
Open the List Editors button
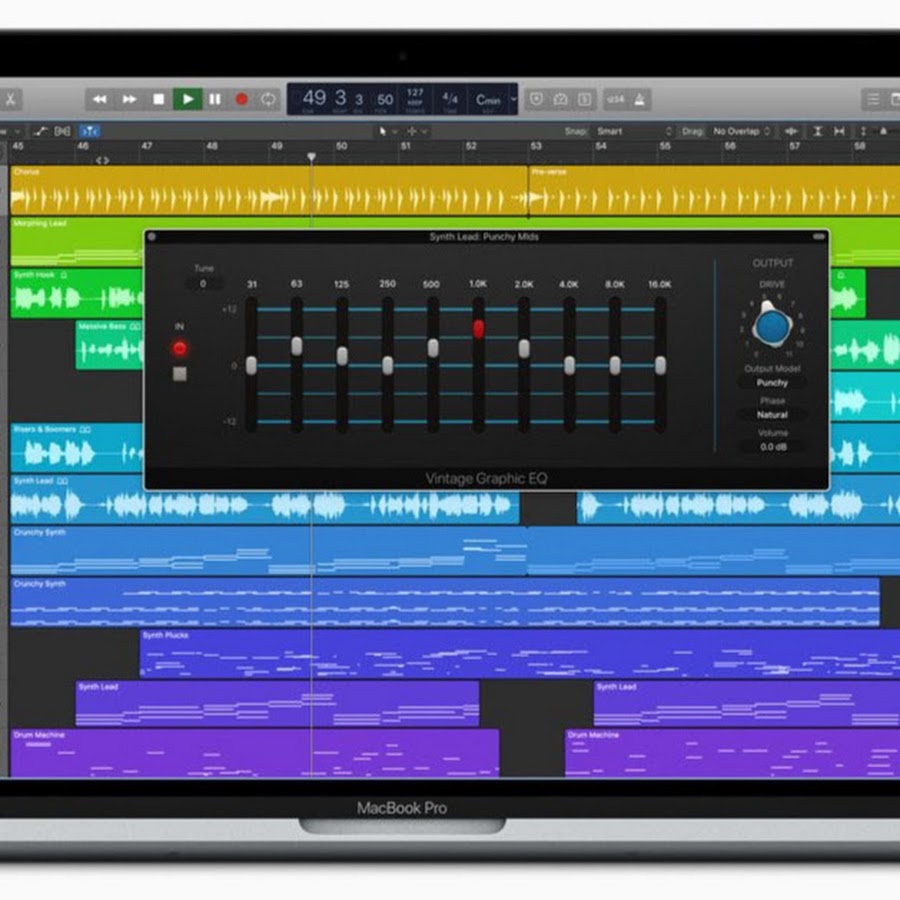(873, 99)
